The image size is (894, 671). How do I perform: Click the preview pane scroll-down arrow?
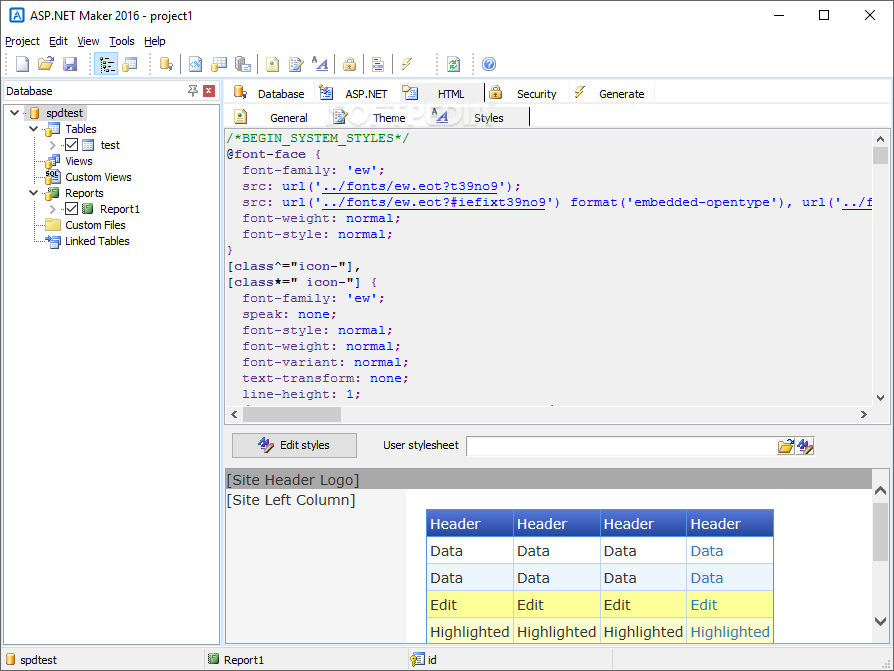(x=880, y=621)
